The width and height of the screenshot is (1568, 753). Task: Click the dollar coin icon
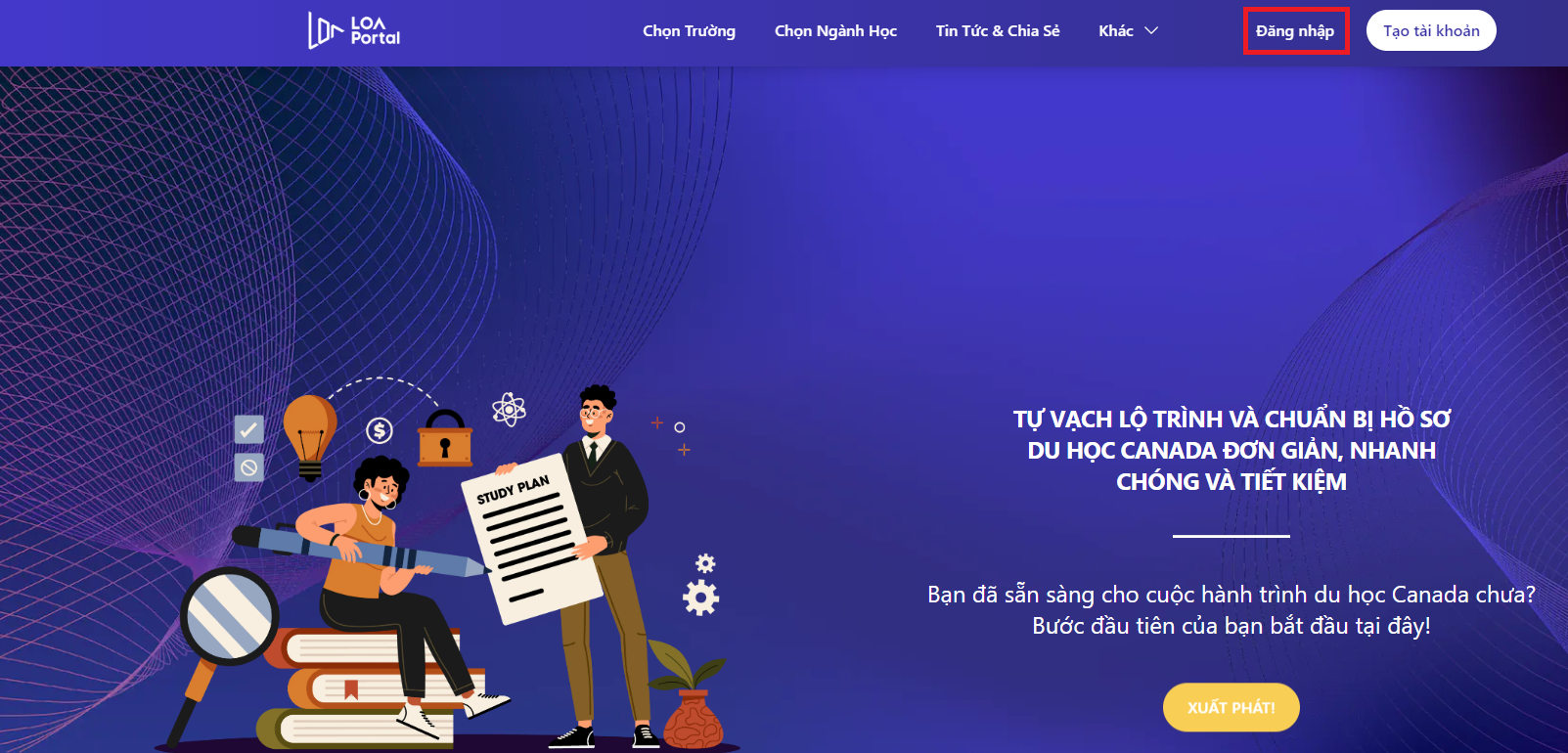[x=380, y=430]
